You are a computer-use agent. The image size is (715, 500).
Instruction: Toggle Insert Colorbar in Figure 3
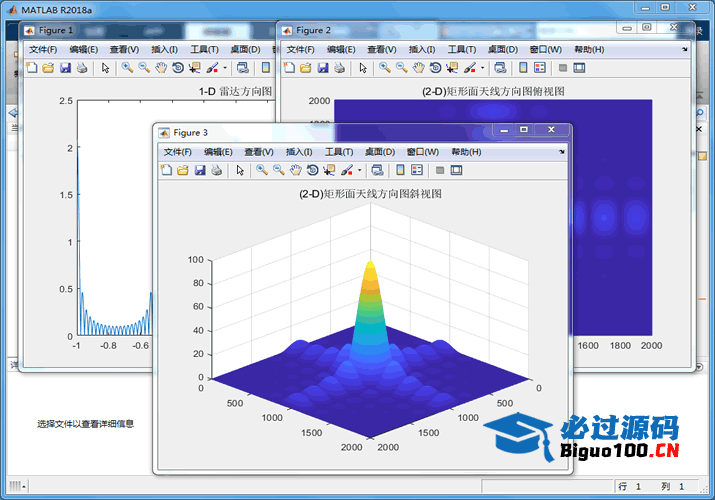(400, 170)
